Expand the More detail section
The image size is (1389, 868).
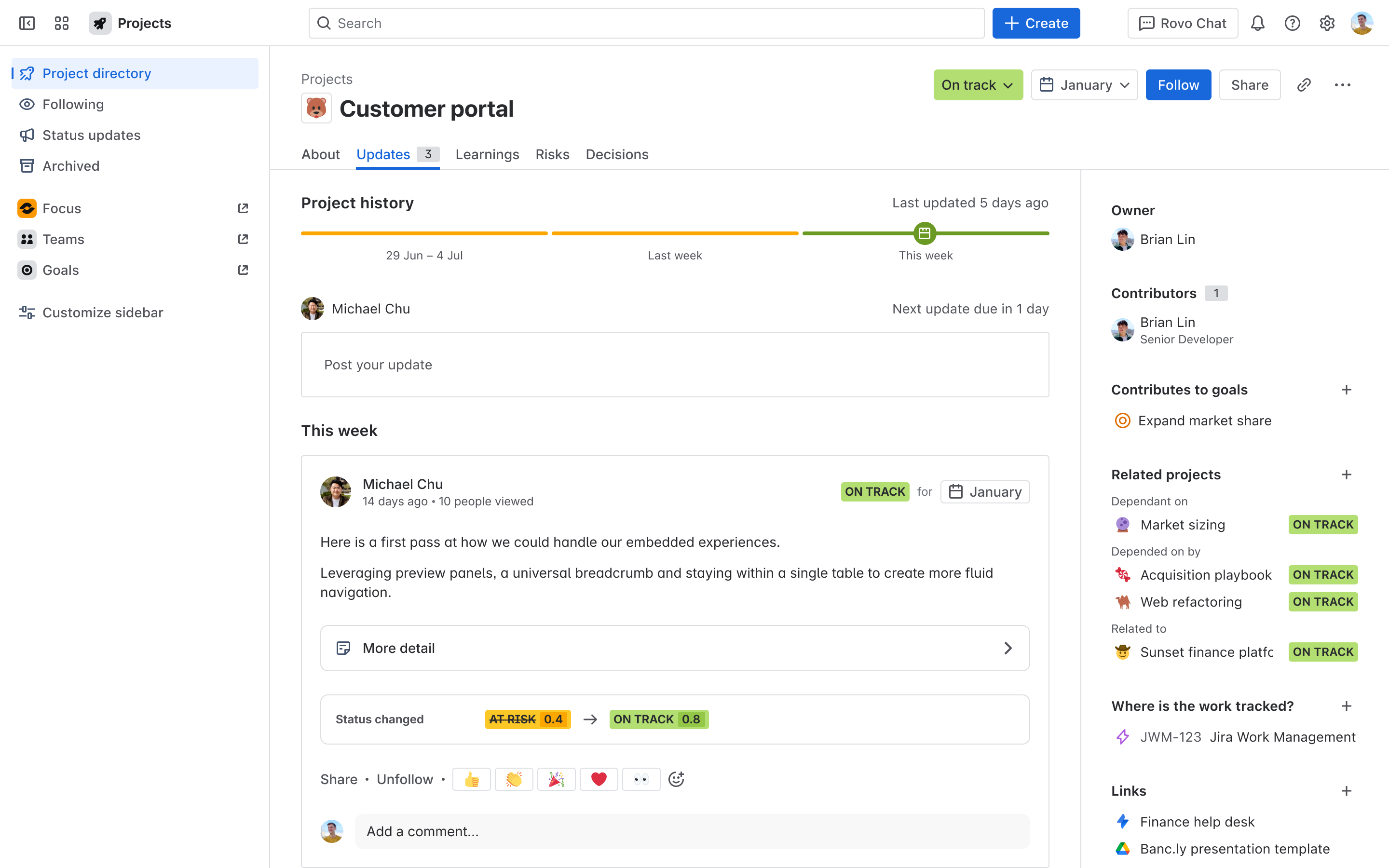click(x=674, y=648)
